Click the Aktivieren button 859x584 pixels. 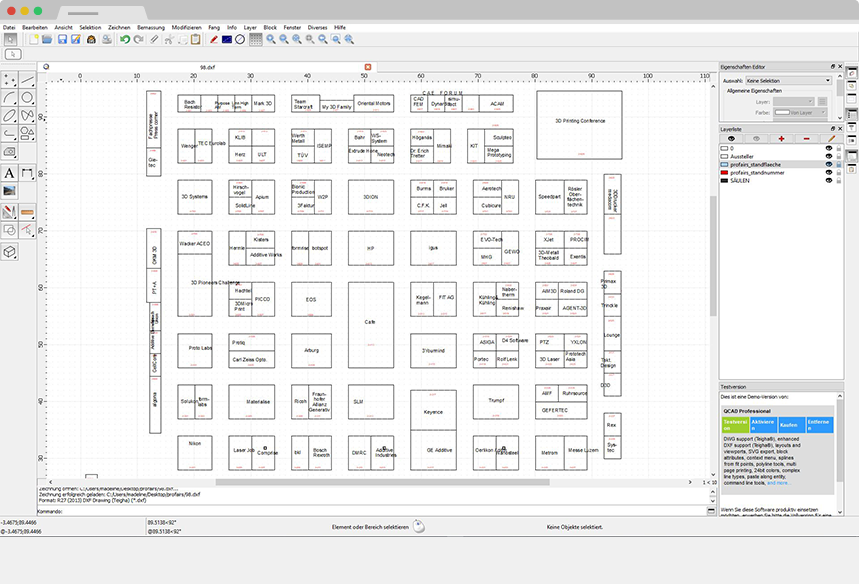click(764, 425)
